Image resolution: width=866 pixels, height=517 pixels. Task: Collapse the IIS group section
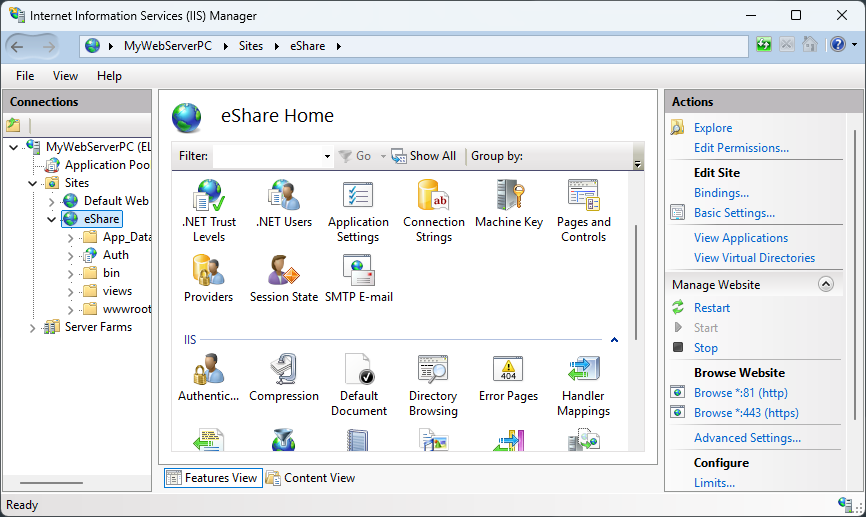tap(614, 340)
